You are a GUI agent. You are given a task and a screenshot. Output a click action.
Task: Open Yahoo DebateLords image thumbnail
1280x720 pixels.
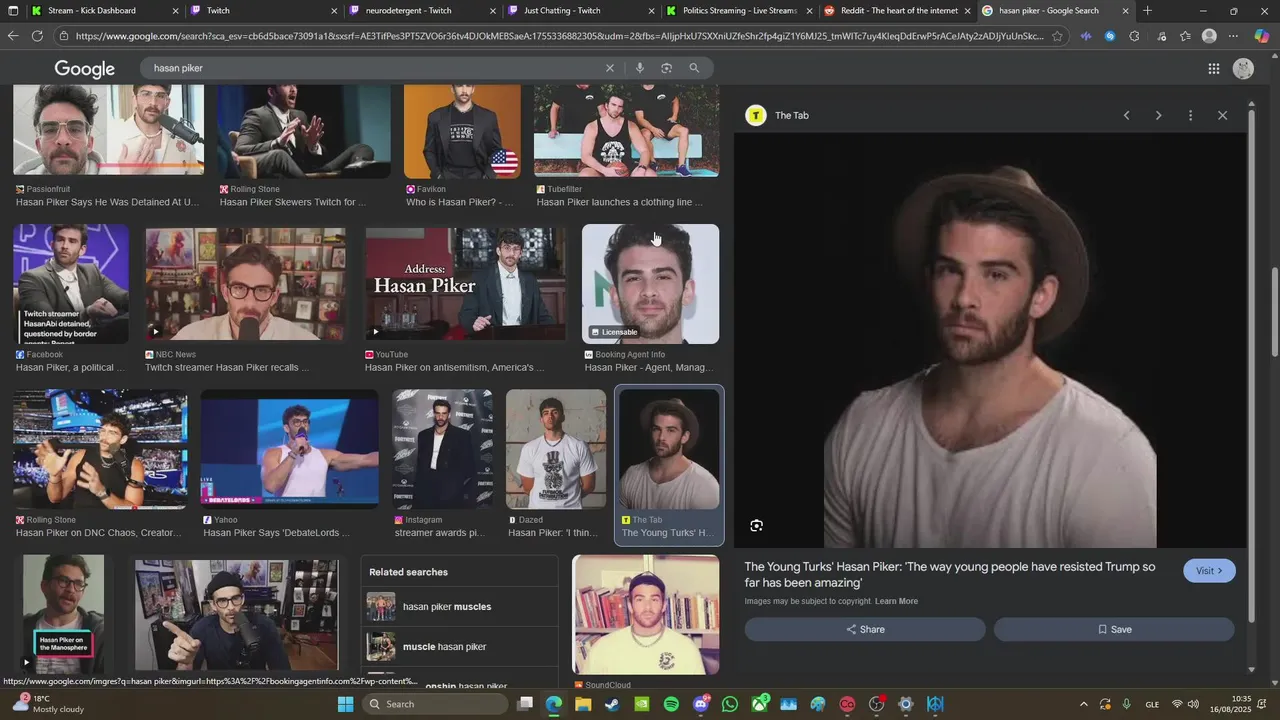(290, 449)
